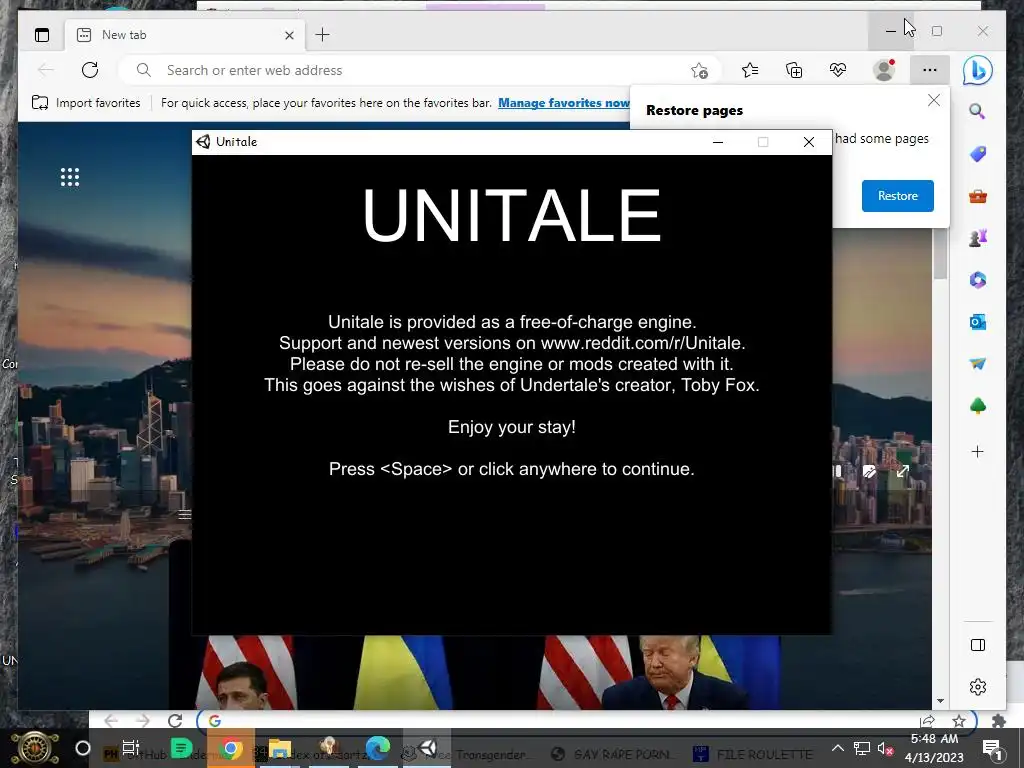Dismiss the Restore pages popup
The width and height of the screenshot is (1024, 768).
(x=934, y=100)
